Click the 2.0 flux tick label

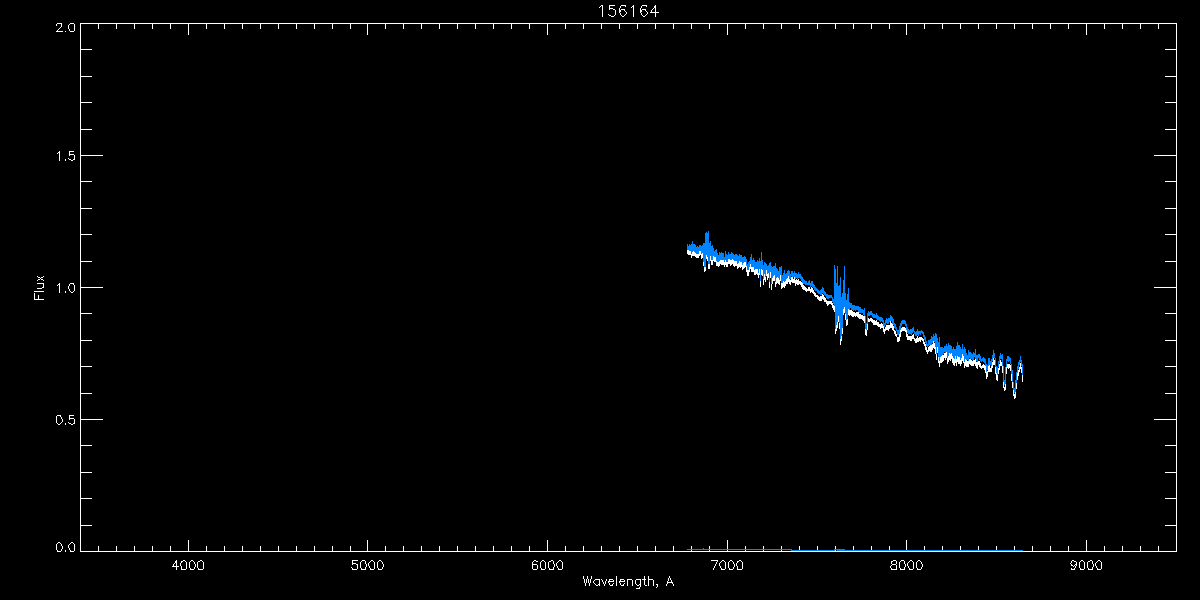click(66, 27)
